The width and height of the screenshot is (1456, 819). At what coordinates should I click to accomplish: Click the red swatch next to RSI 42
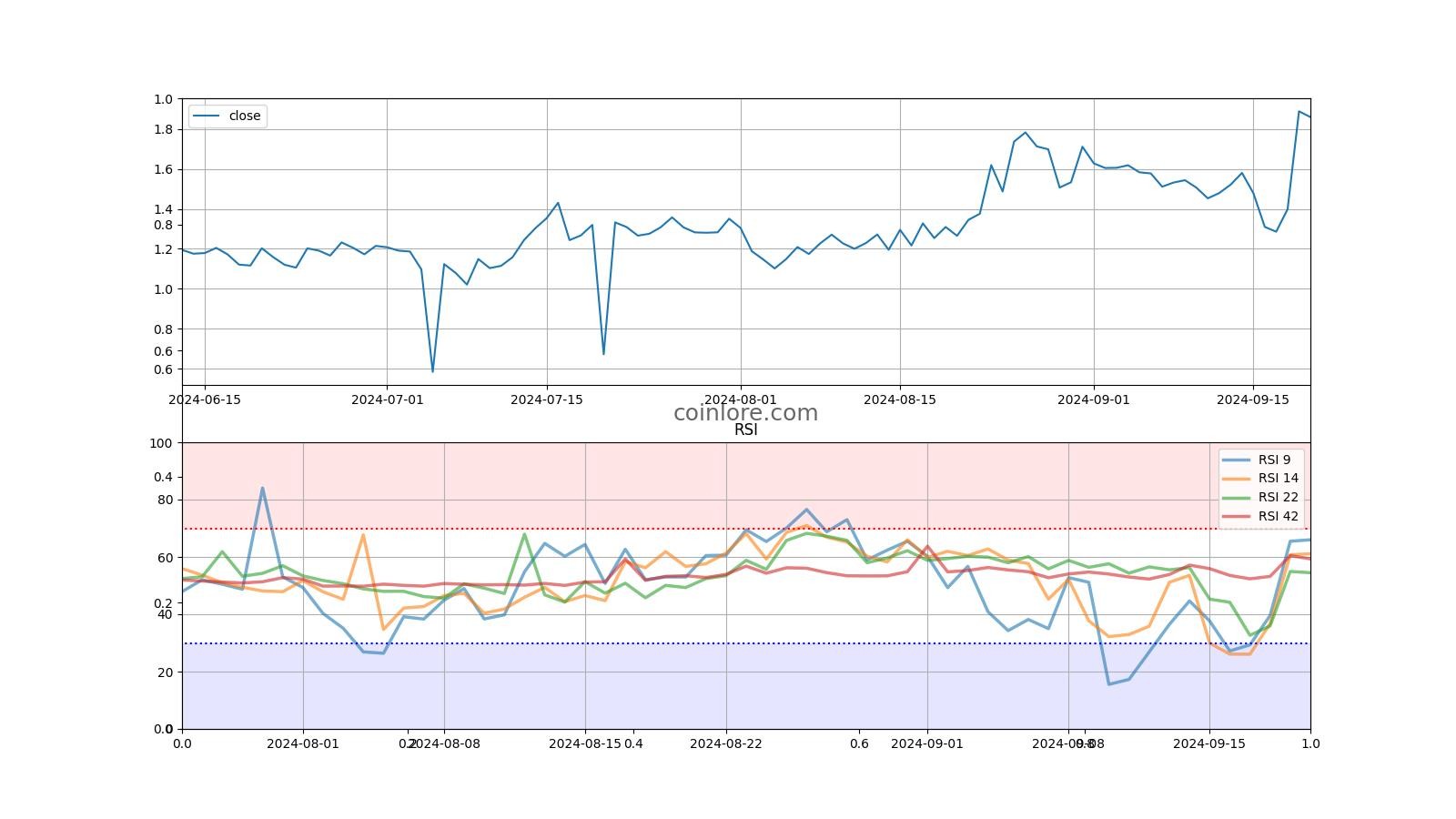[x=1237, y=516]
